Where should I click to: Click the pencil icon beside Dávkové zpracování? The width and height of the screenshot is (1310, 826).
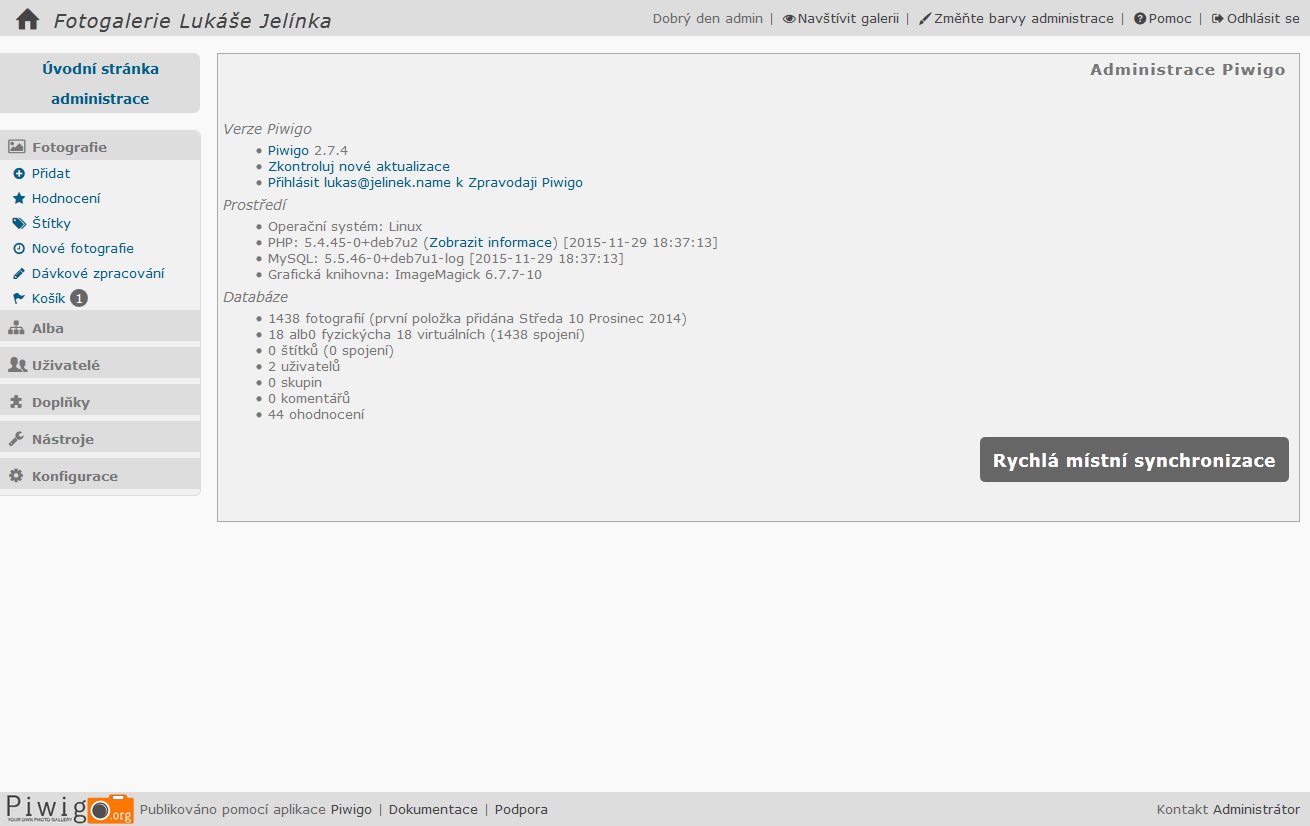[x=18, y=273]
